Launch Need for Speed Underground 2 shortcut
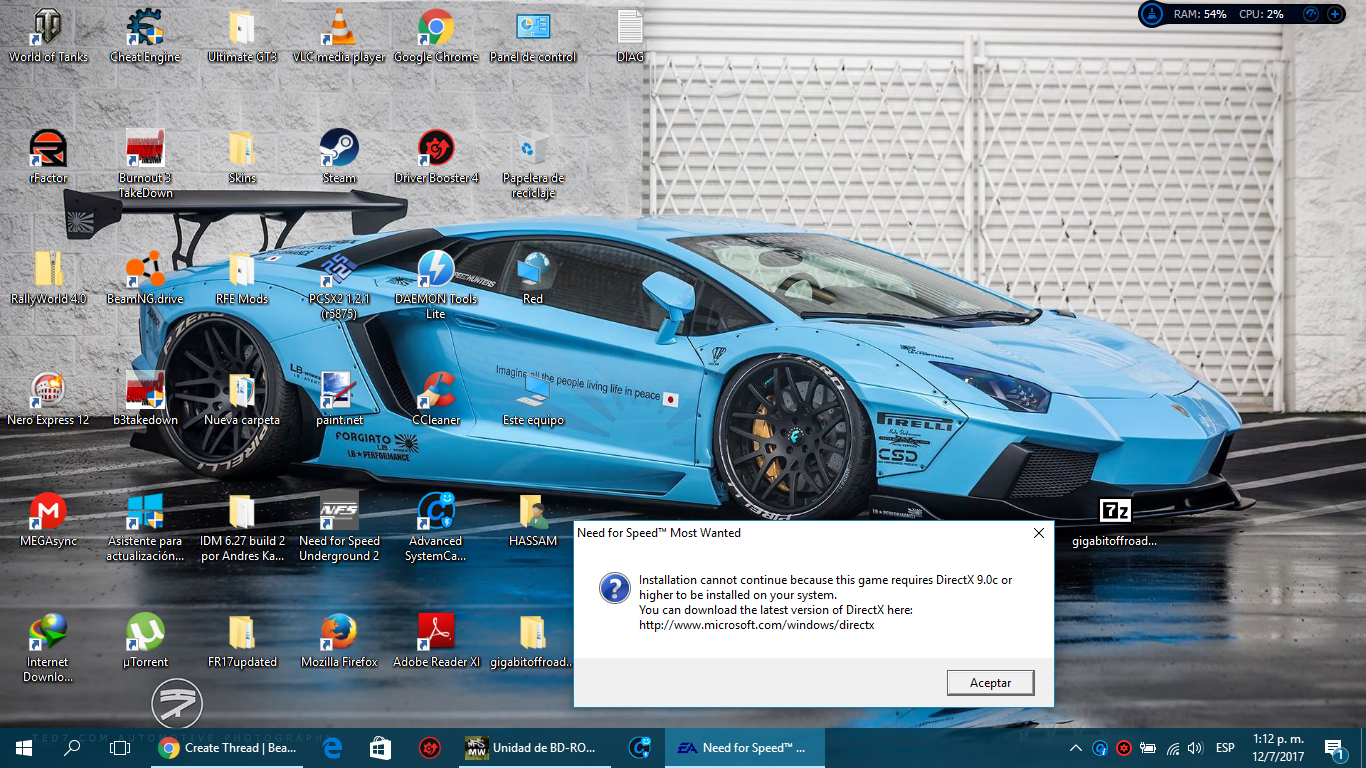The width and height of the screenshot is (1366, 768). coord(339,527)
